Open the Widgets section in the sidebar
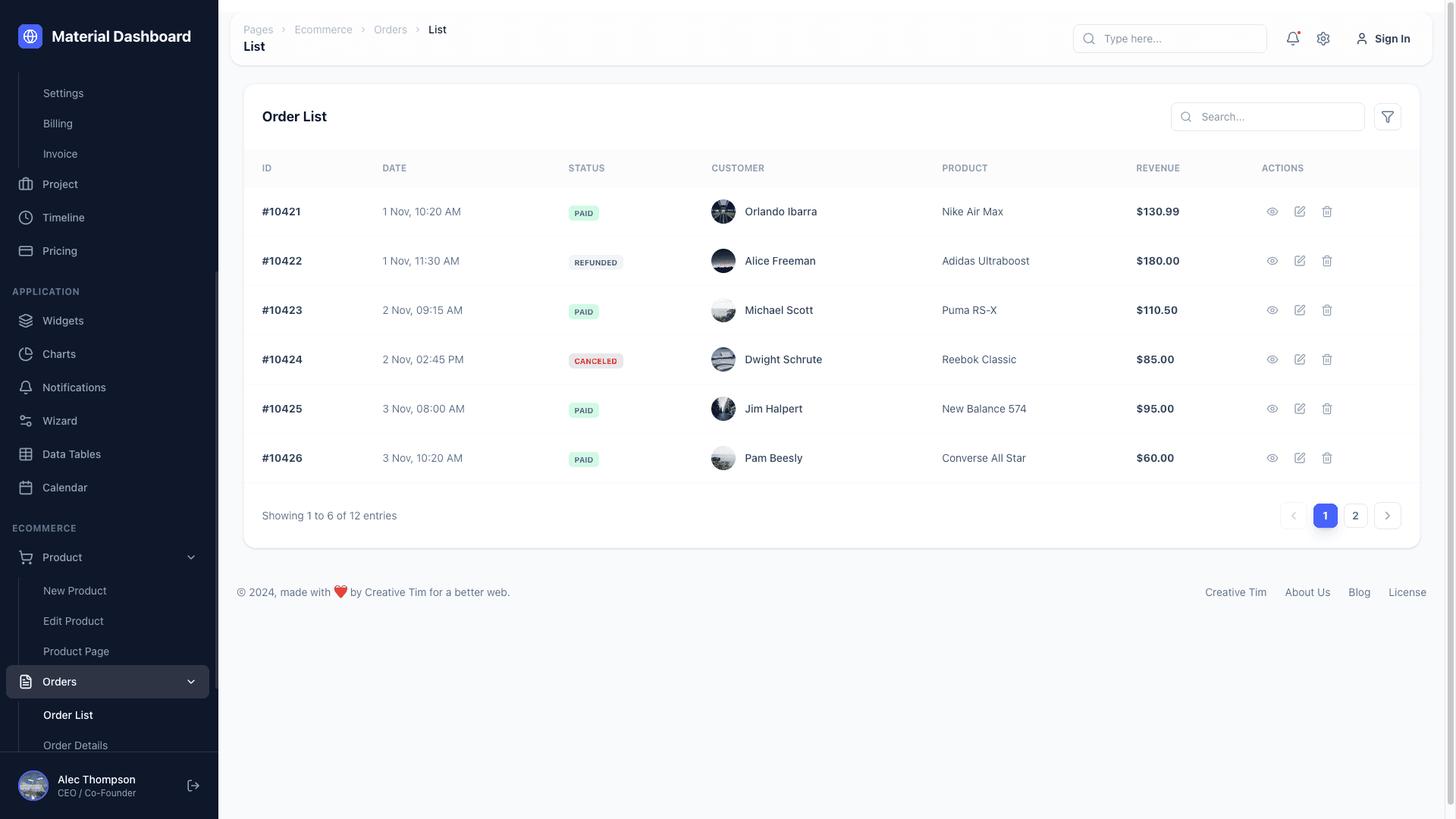This screenshot has width=1456, height=819. (63, 321)
